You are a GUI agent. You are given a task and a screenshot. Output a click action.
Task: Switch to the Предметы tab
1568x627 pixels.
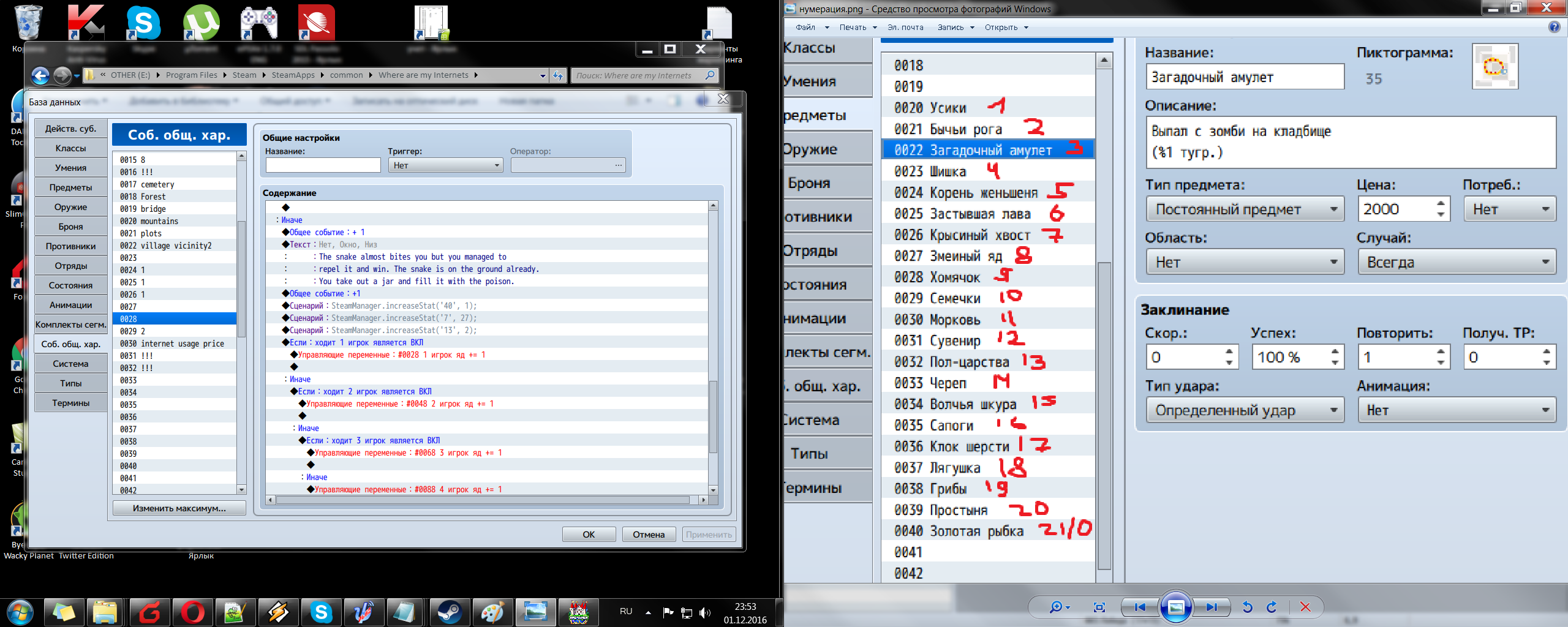point(70,187)
